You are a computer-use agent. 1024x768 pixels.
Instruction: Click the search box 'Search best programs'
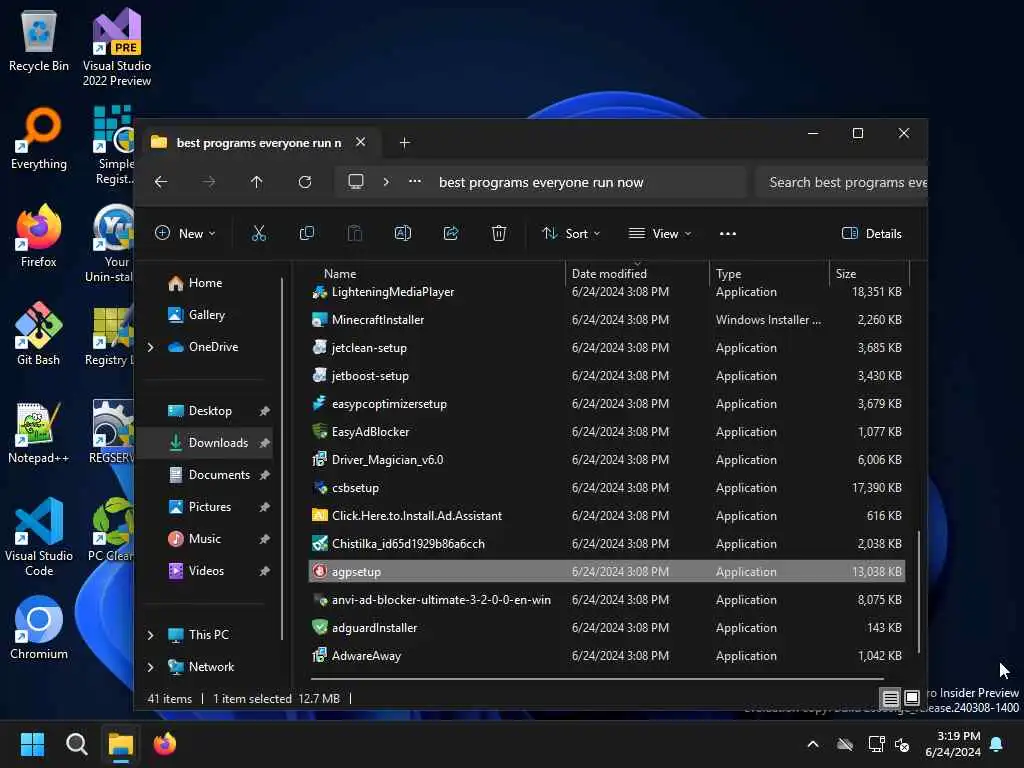point(841,182)
